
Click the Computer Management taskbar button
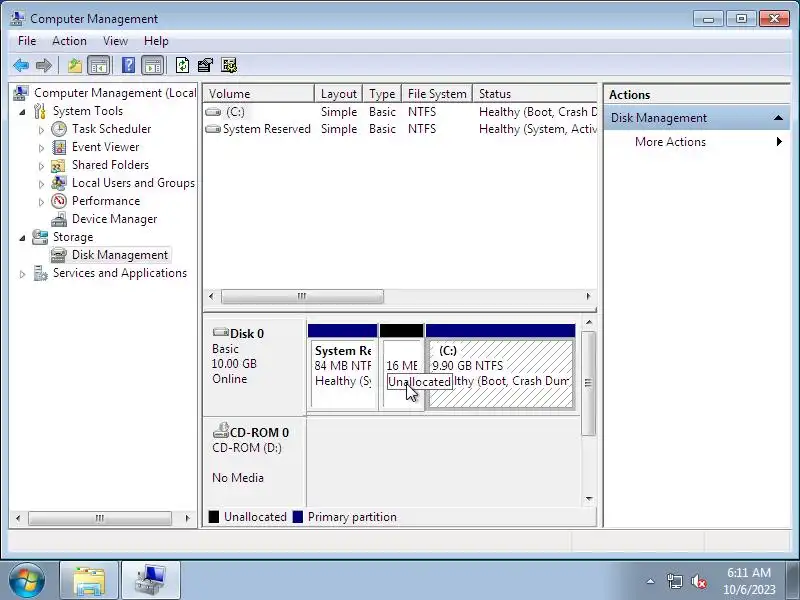click(151, 581)
